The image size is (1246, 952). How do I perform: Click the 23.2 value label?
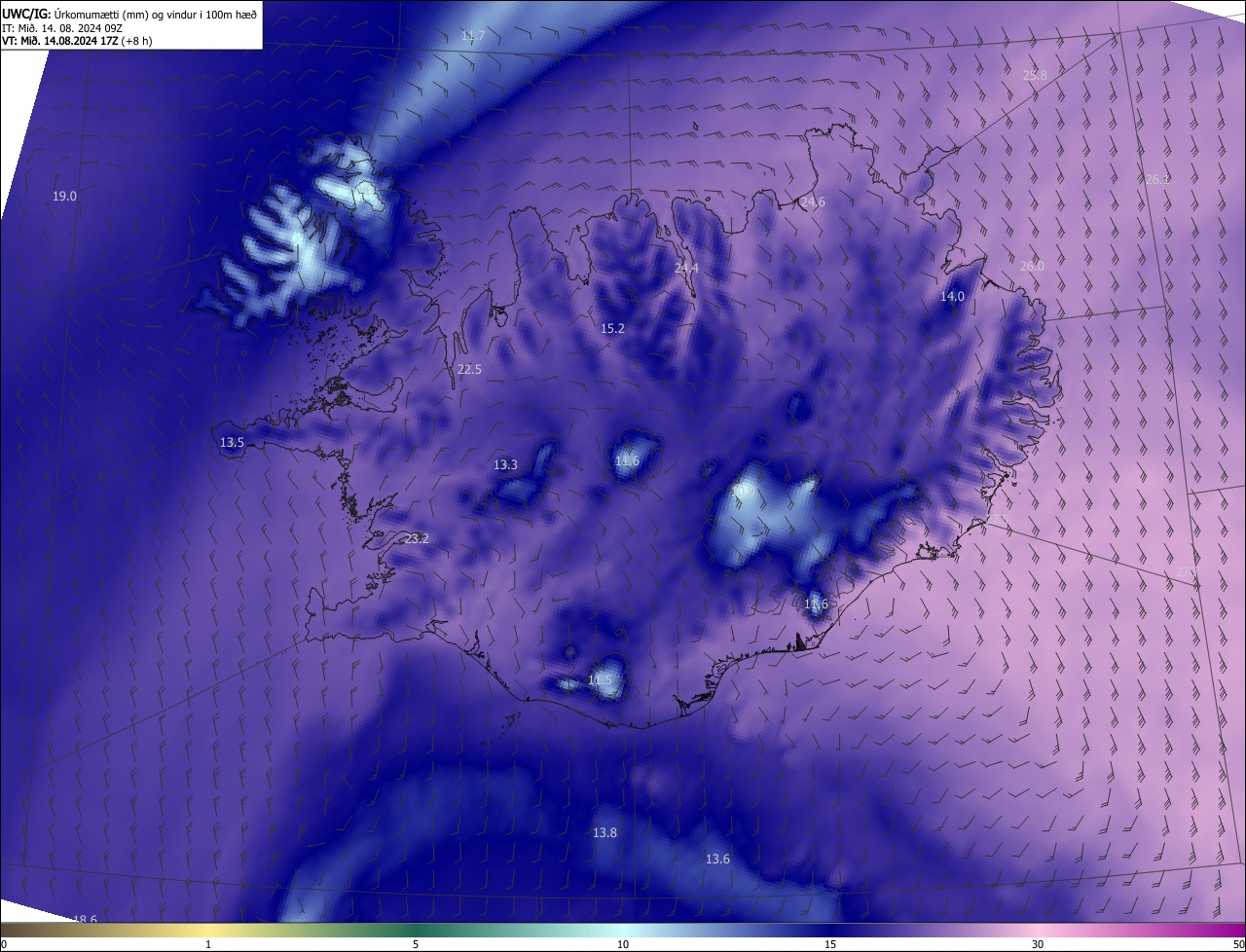[417, 539]
